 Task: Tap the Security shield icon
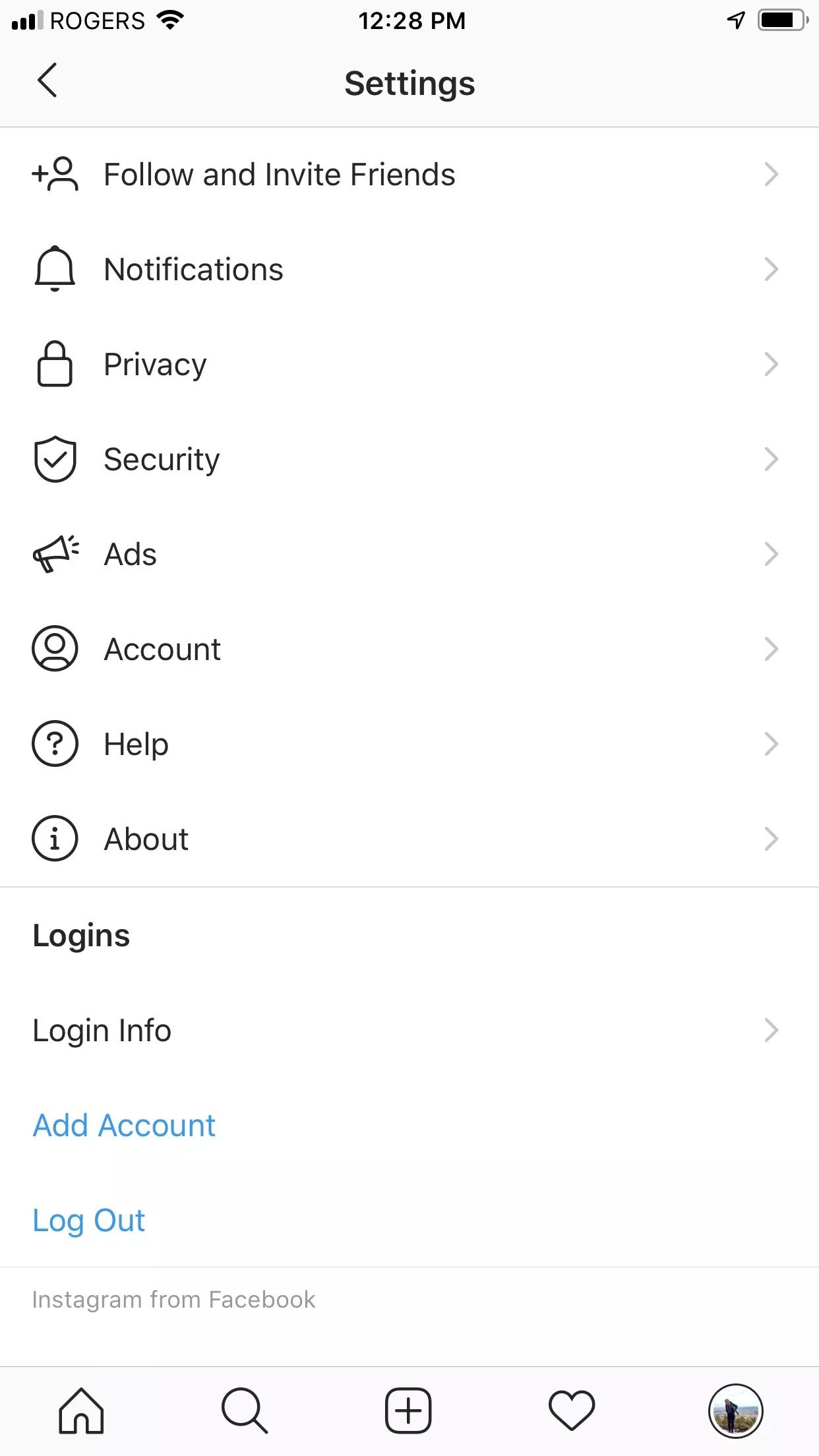[55, 459]
